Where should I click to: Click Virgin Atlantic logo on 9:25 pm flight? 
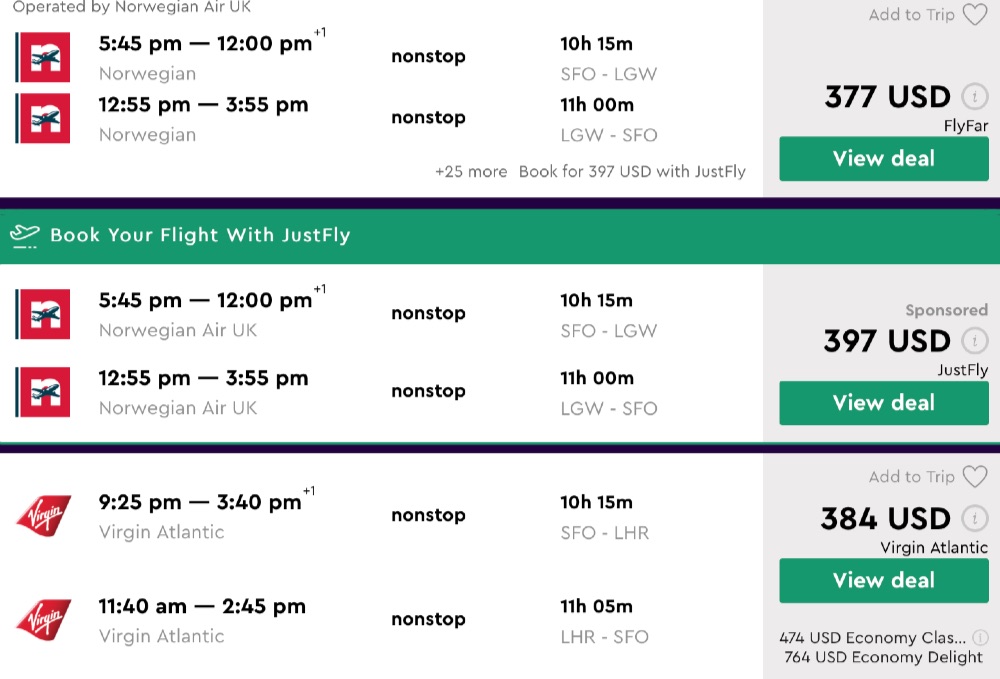44,516
